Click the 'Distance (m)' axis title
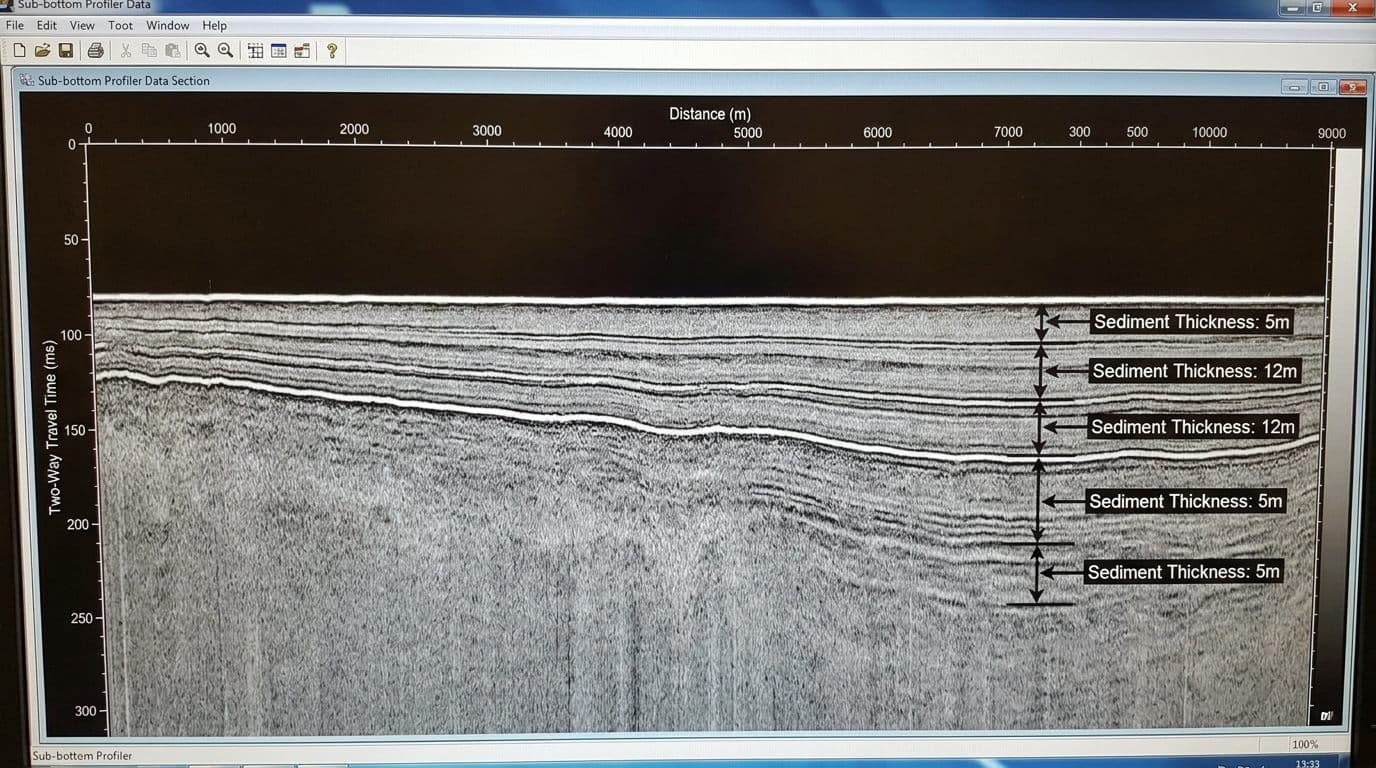The image size is (1376, 768). [x=709, y=114]
